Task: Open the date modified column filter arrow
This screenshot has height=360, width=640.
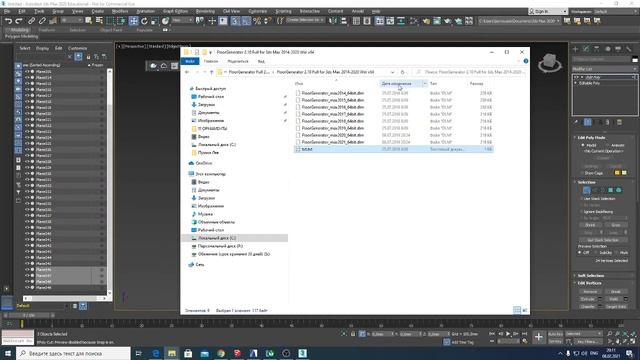Action: click(x=424, y=84)
